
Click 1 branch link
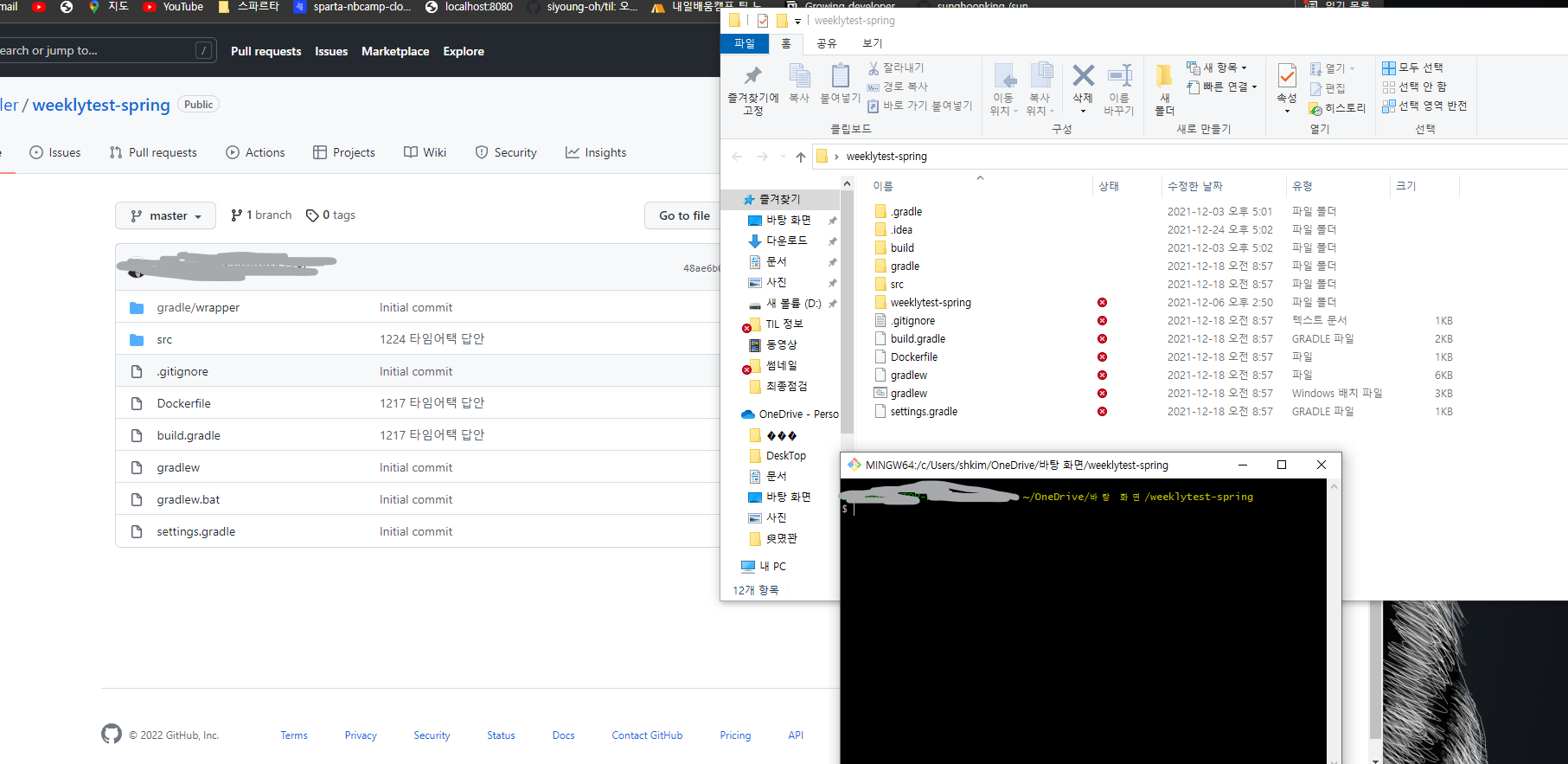(261, 215)
